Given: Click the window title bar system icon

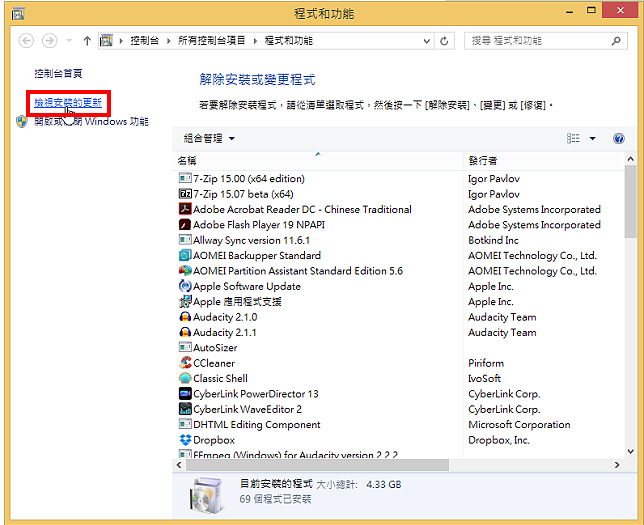Looking at the screenshot, I should click(18, 14).
